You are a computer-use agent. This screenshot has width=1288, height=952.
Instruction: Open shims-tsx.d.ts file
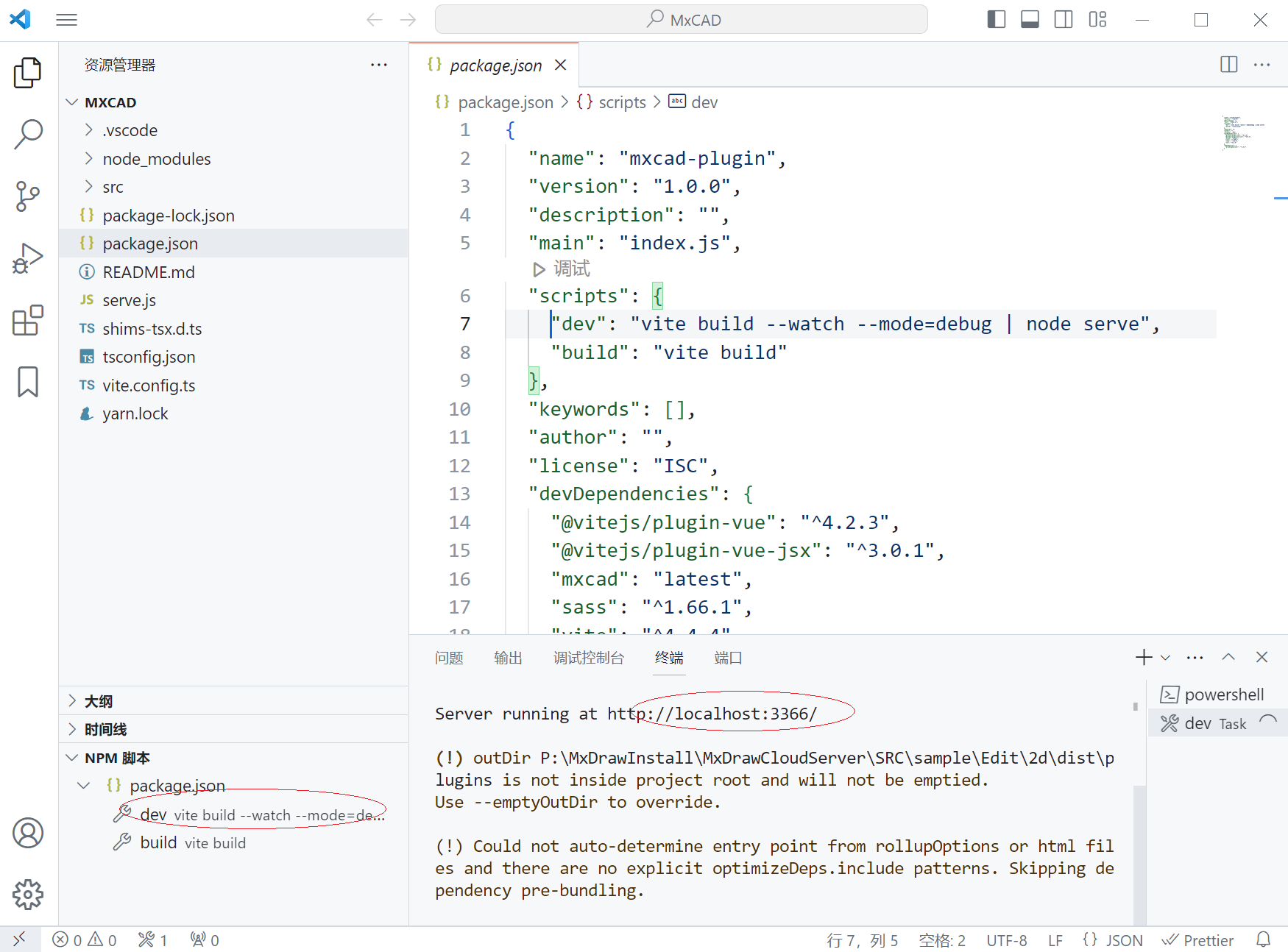click(x=233, y=329)
